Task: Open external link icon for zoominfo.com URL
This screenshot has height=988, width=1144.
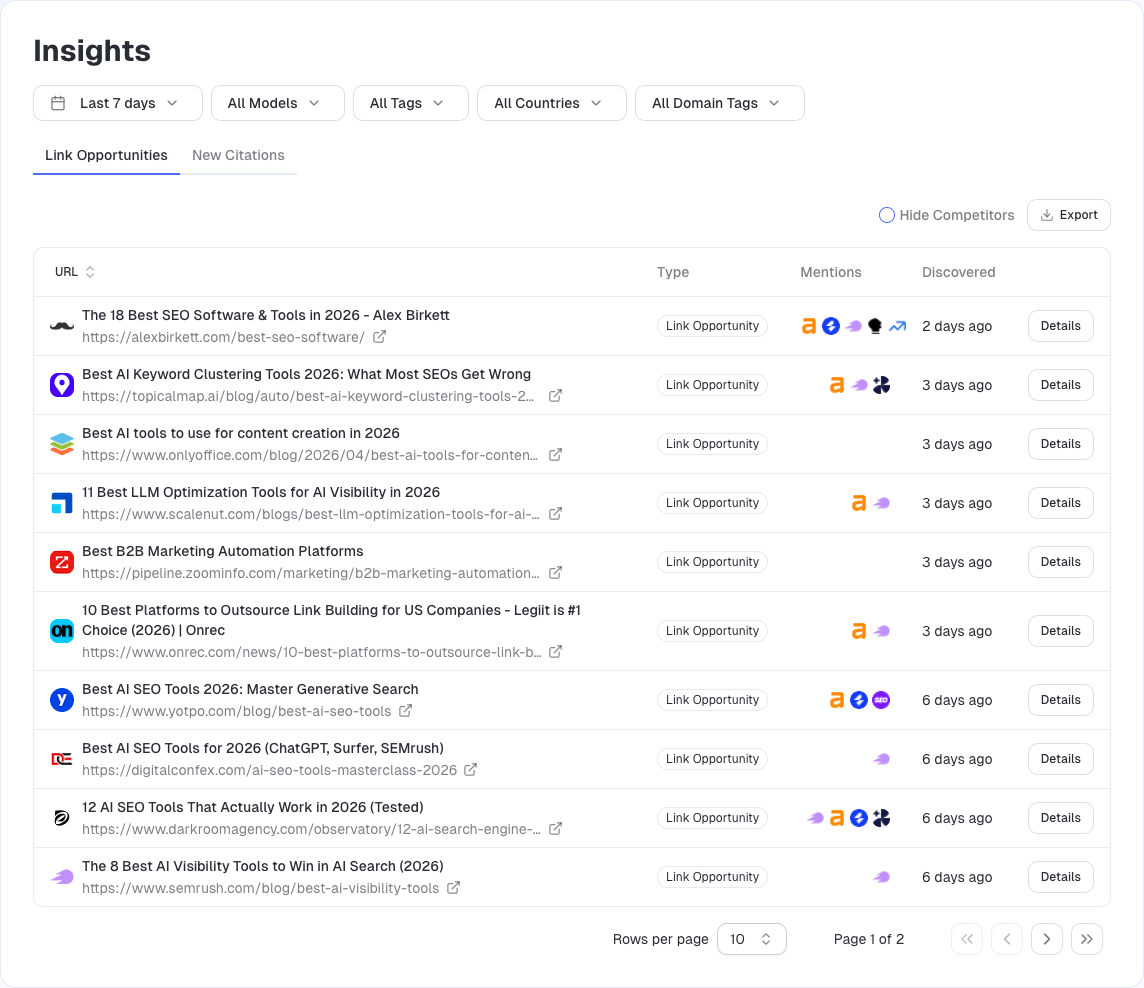Action: [x=555, y=573]
